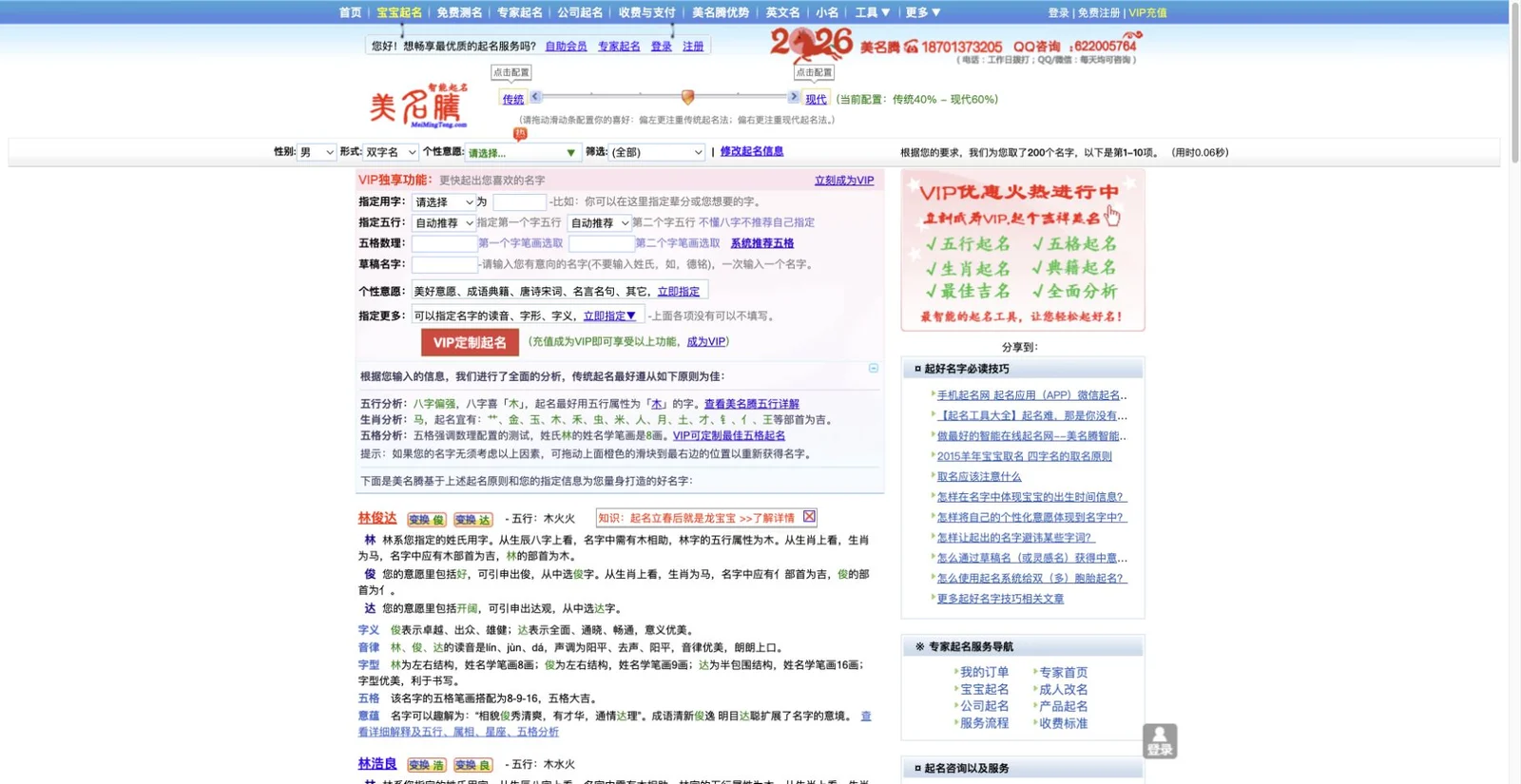
Task: Open 专家起名 in the top navigation bar
Action: coord(520,12)
